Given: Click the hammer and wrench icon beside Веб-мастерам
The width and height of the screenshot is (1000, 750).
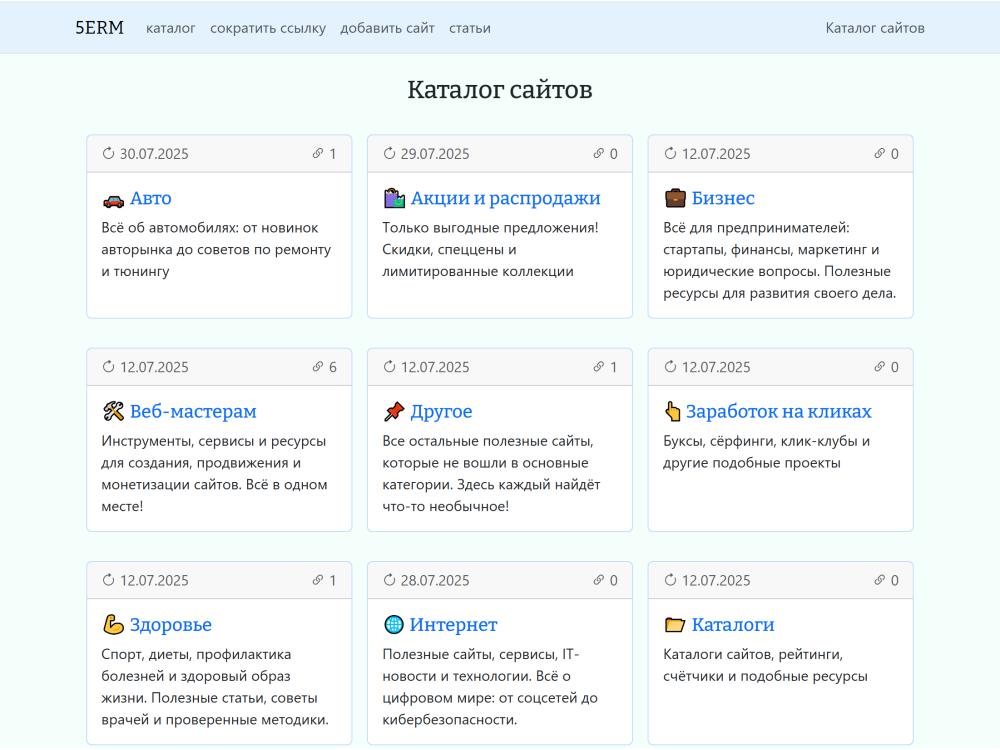Looking at the screenshot, I should tap(114, 411).
